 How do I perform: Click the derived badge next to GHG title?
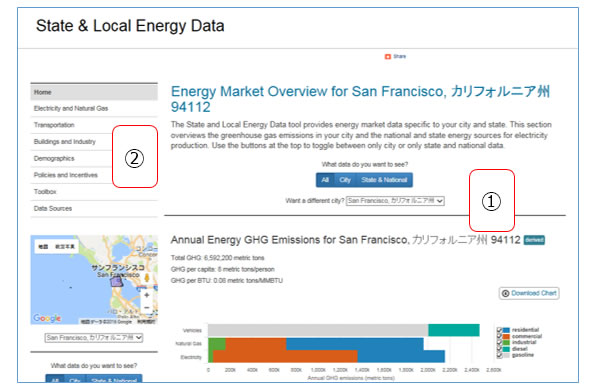click(534, 240)
